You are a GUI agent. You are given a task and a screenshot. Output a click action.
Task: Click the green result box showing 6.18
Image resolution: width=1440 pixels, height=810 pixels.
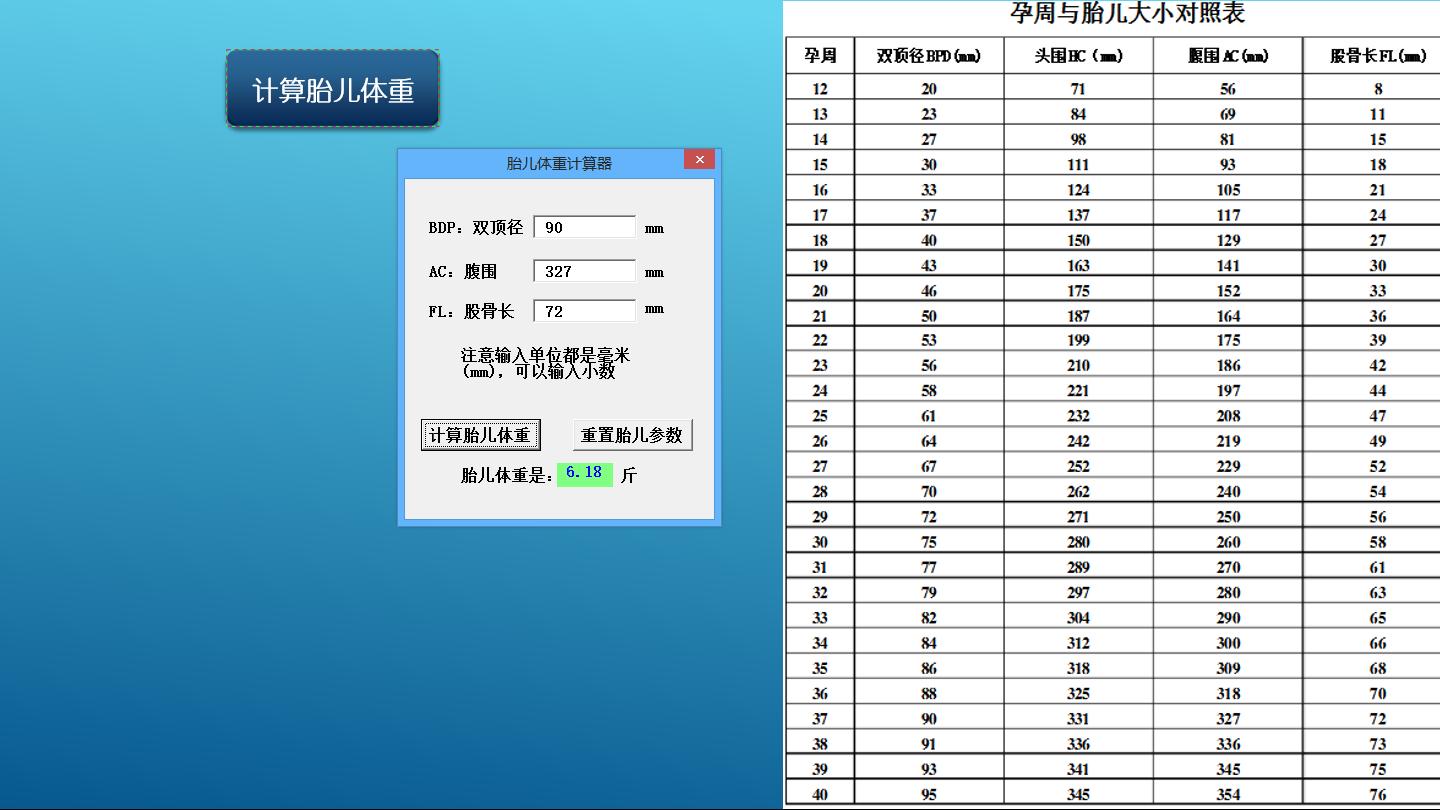583,473
